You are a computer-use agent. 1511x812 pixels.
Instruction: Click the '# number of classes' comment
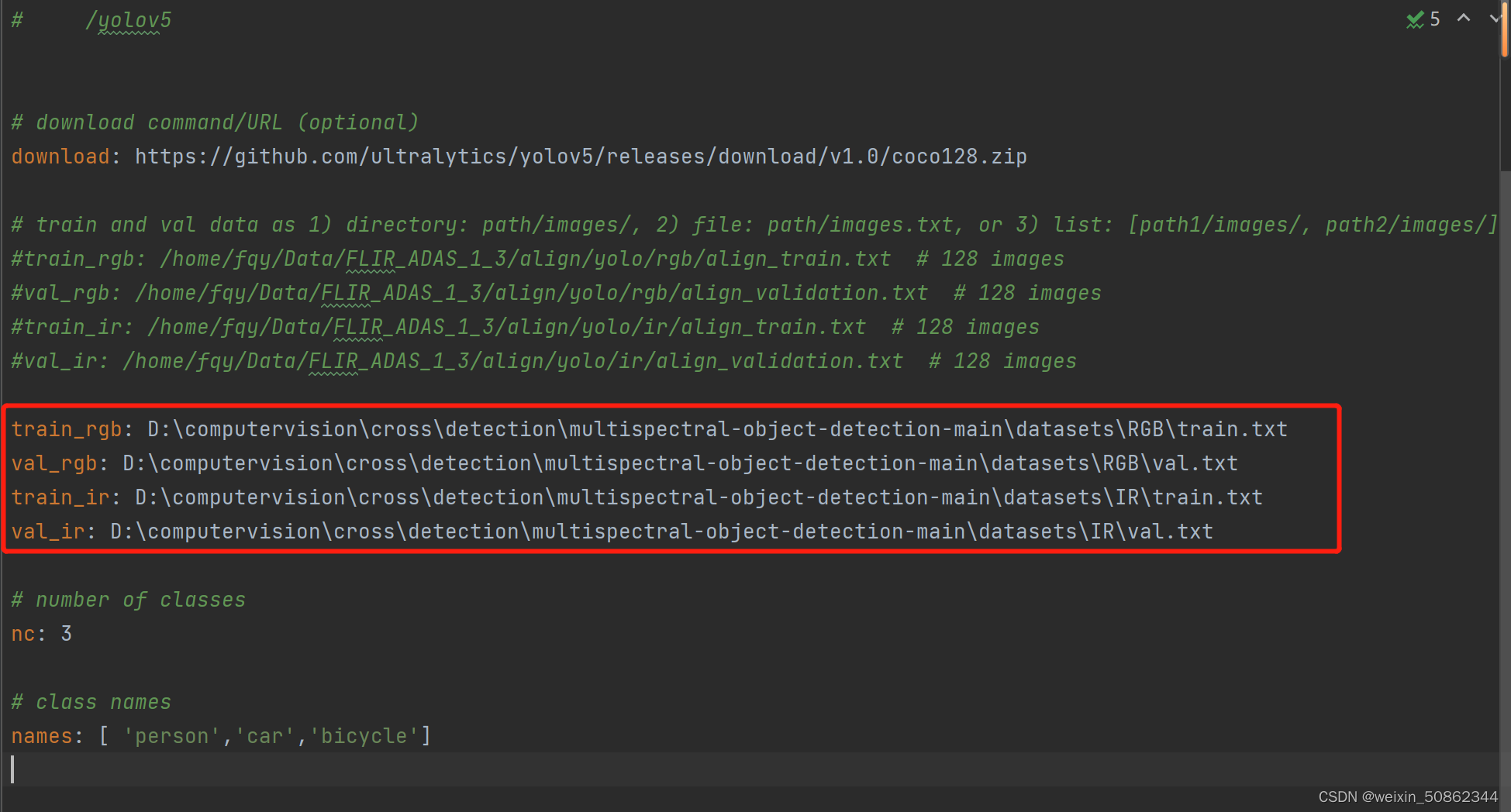128,600
